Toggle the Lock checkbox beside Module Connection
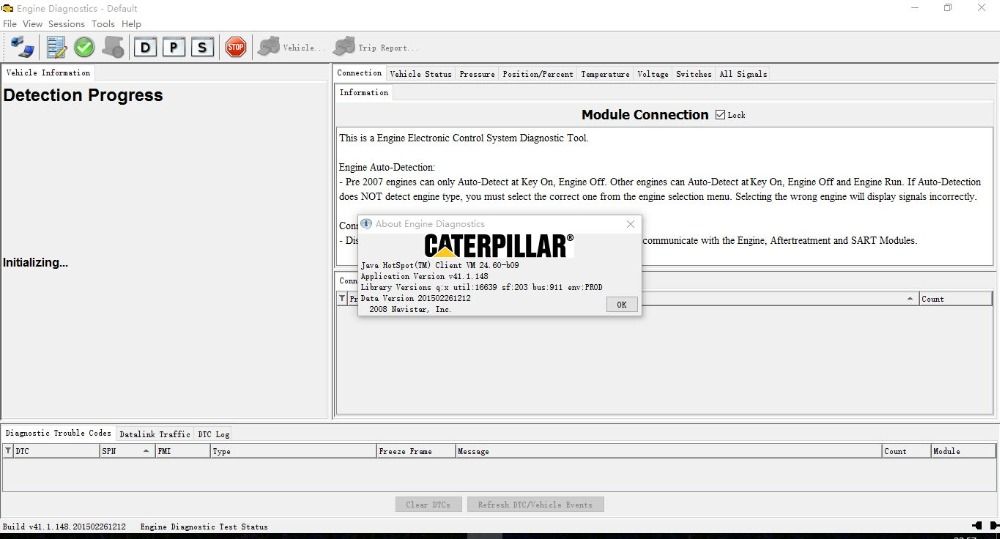The width and height of the screenshot is (1000, 539). 720,115
